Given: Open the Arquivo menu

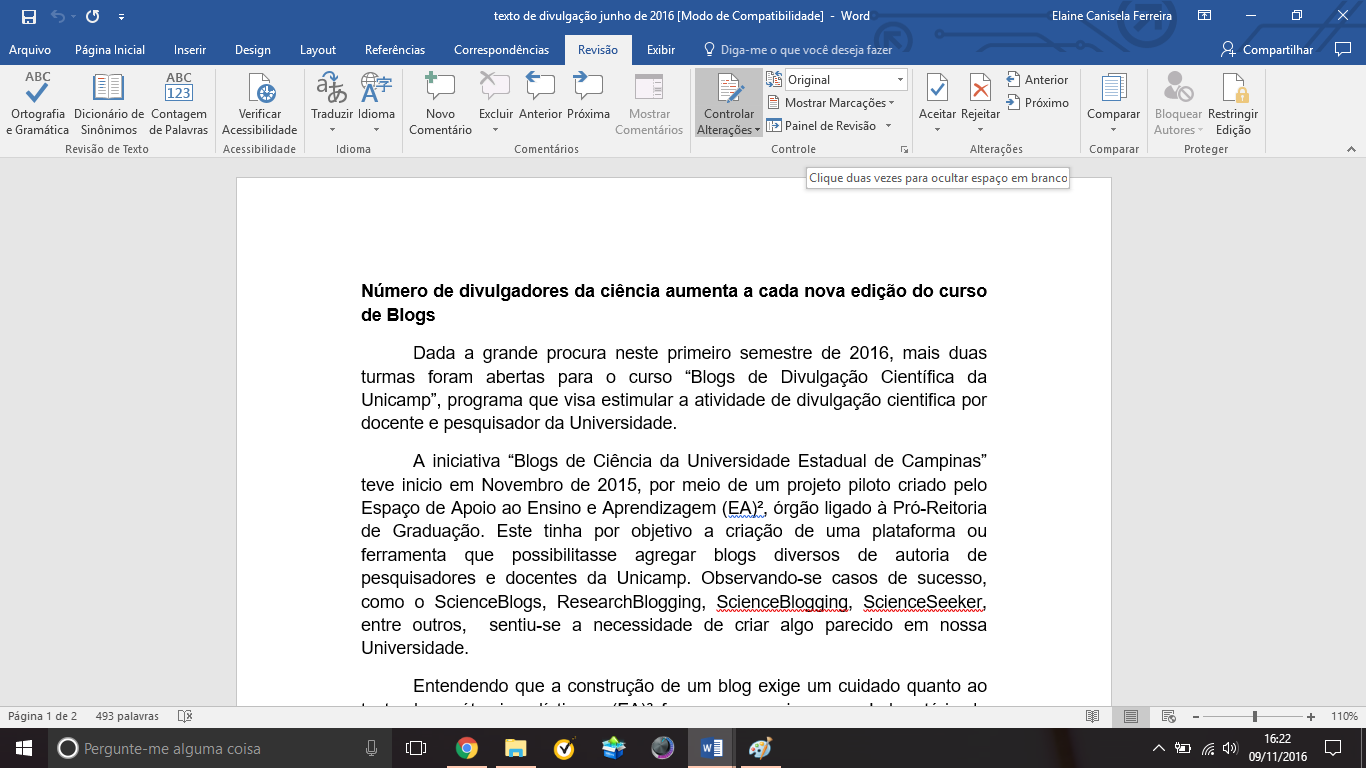Looking at the screenshot, I should [29, 50].
